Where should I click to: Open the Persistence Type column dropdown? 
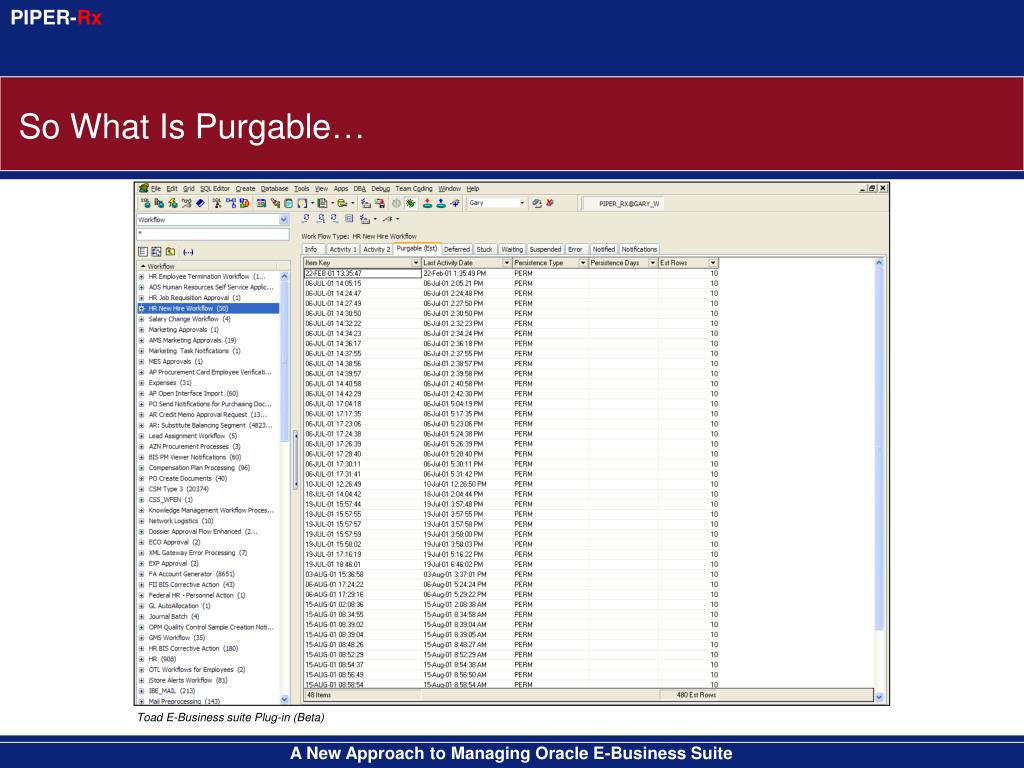[583, 263]
